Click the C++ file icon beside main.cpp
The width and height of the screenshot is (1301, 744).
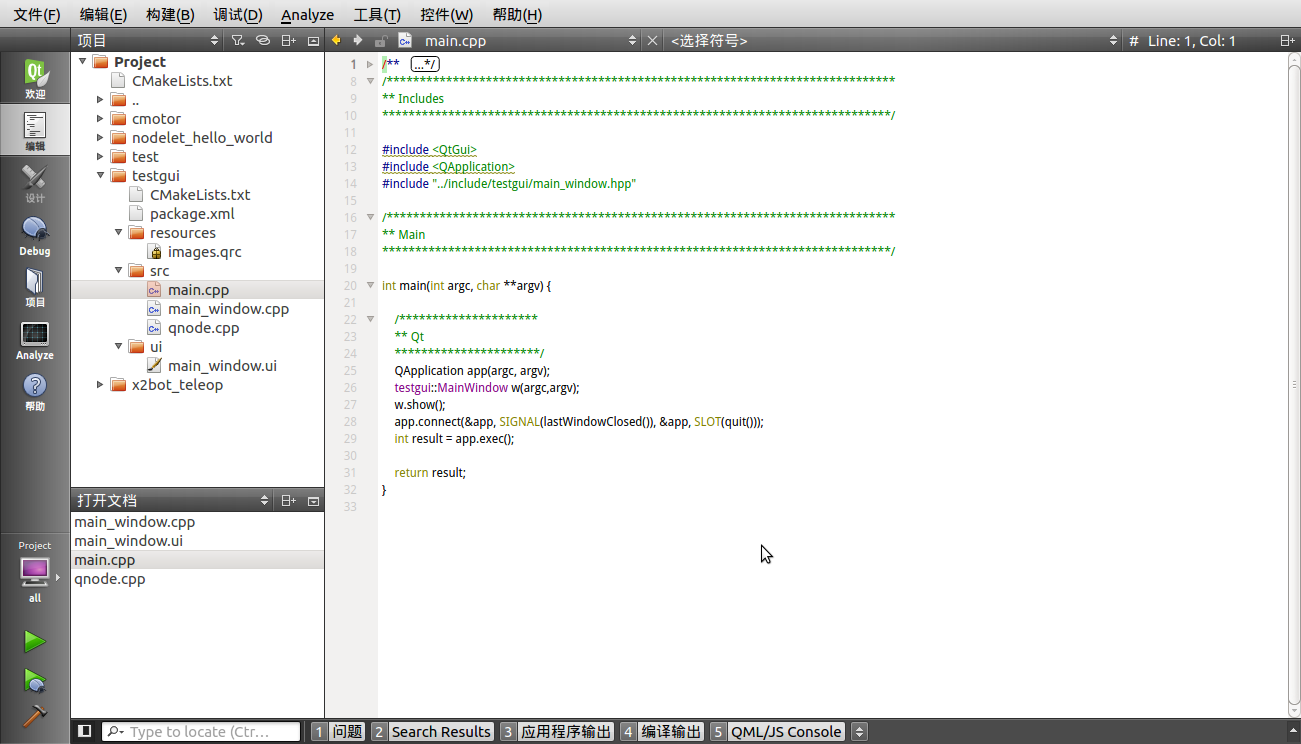405,41
